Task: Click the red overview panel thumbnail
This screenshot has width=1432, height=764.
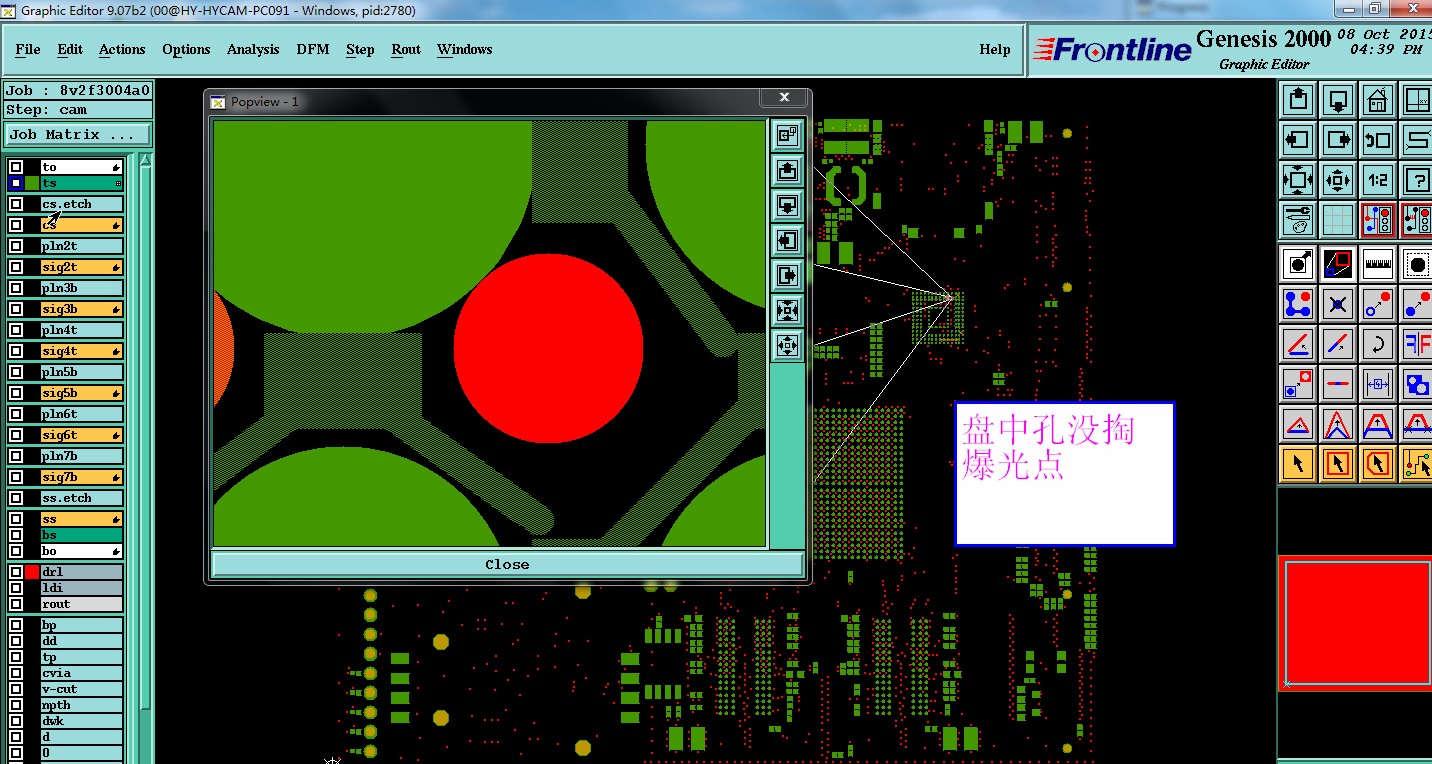Action: (x=1356, y=623)
